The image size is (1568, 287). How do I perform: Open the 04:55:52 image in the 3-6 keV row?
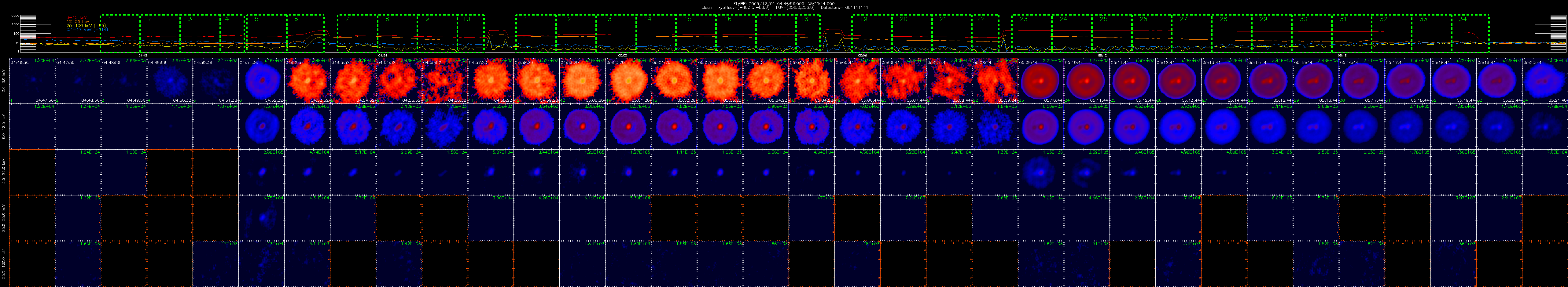[445, 80]
